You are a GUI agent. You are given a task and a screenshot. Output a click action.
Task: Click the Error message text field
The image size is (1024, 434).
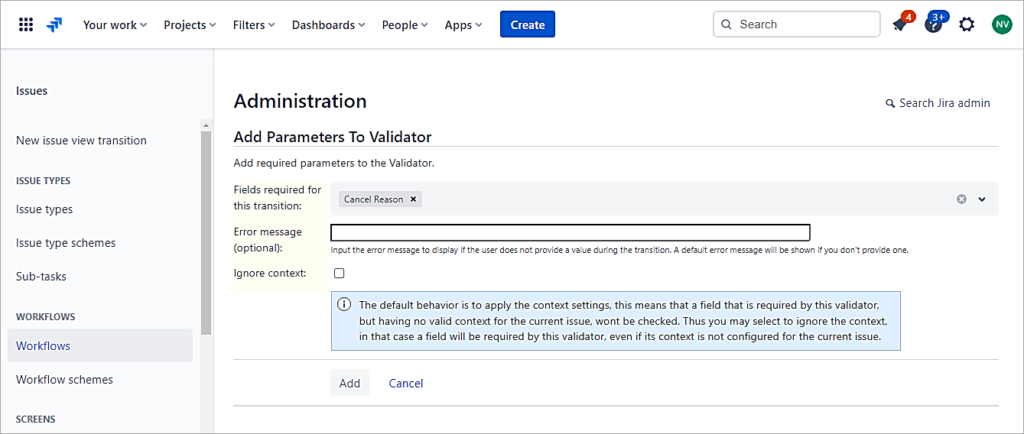[570, 232]
